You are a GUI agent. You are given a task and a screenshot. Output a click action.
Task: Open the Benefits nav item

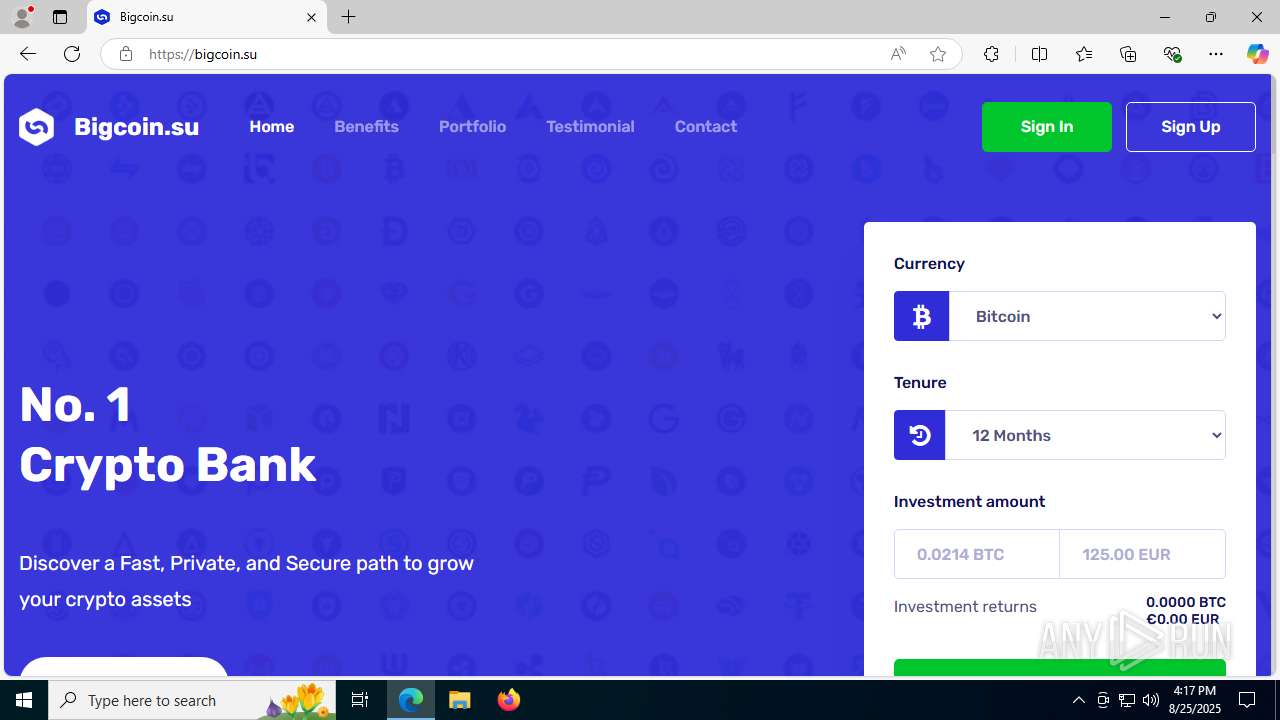366,127
